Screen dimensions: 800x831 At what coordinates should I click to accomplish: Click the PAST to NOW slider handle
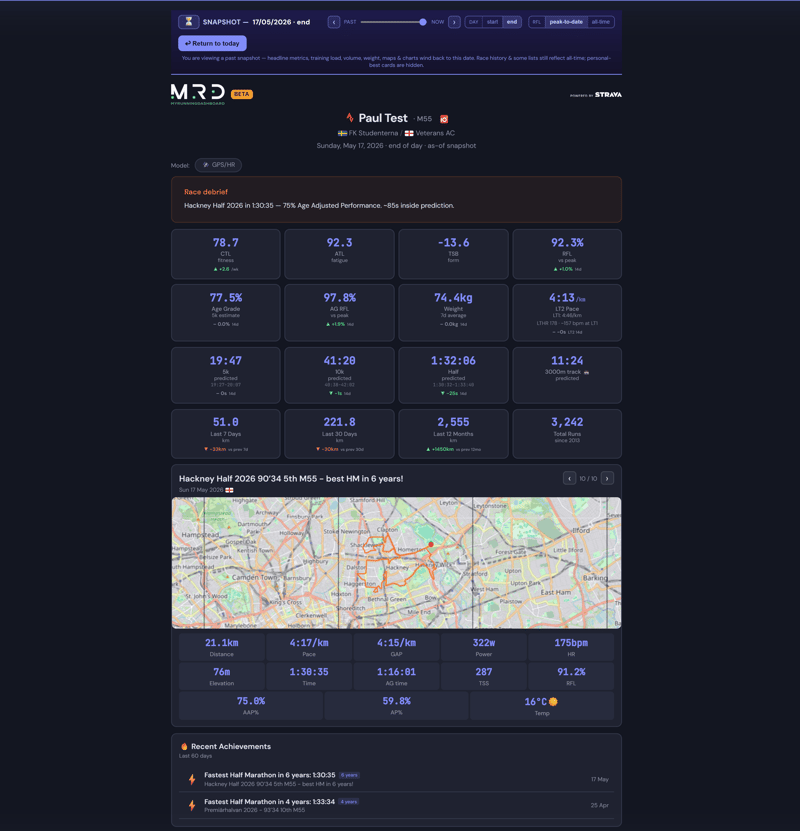pyautogui.click(x=423, y=22)
